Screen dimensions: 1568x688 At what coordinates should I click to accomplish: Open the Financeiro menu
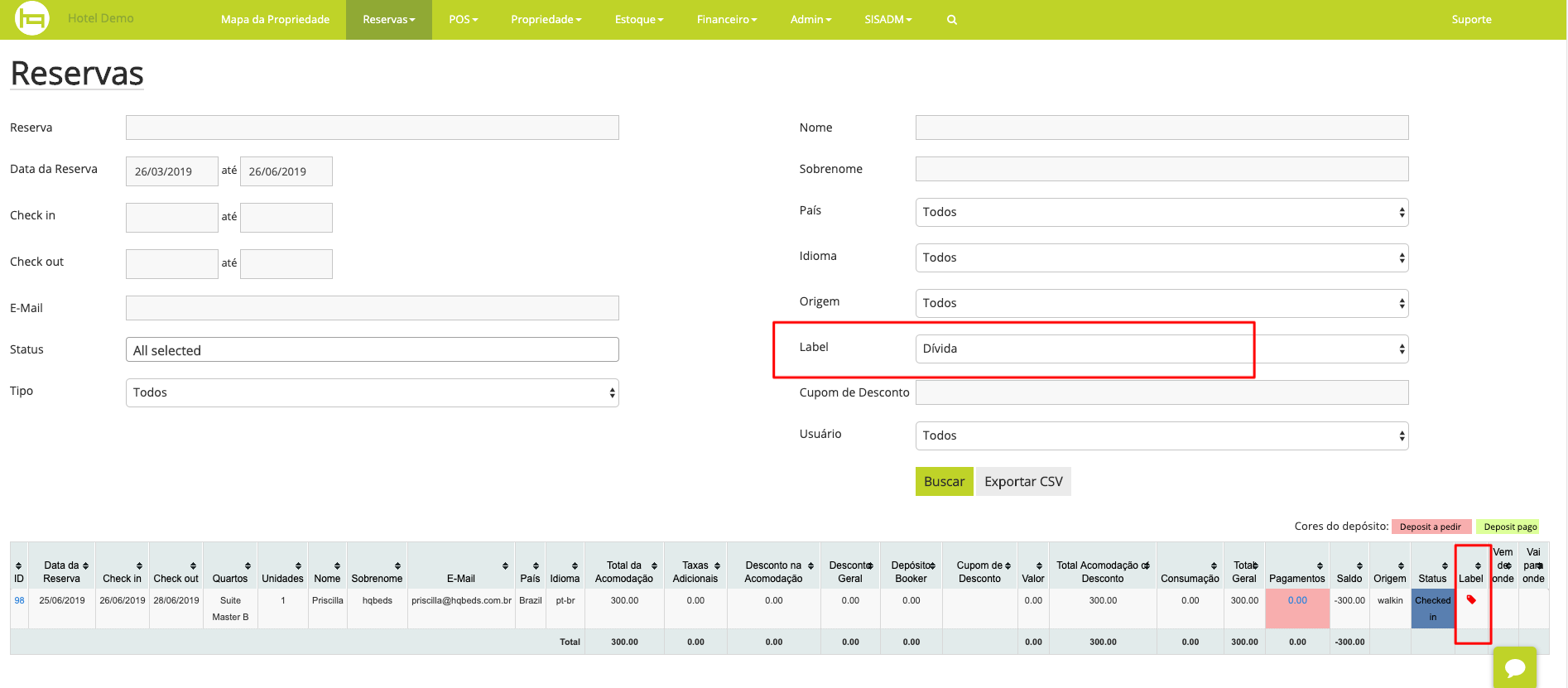click(726, 20)
